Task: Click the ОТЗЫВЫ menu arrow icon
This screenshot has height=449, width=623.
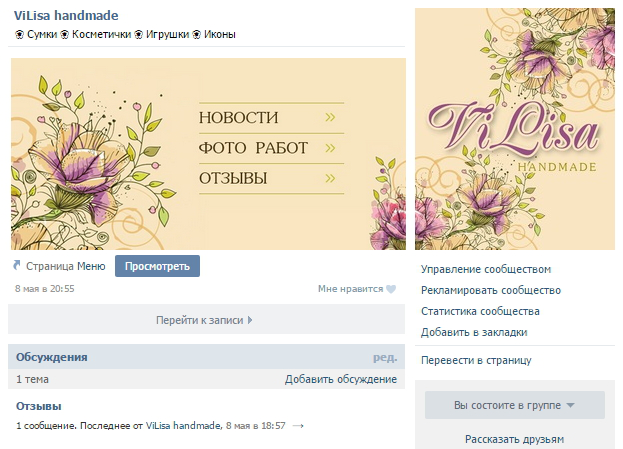Action: (x=330, y=178)
